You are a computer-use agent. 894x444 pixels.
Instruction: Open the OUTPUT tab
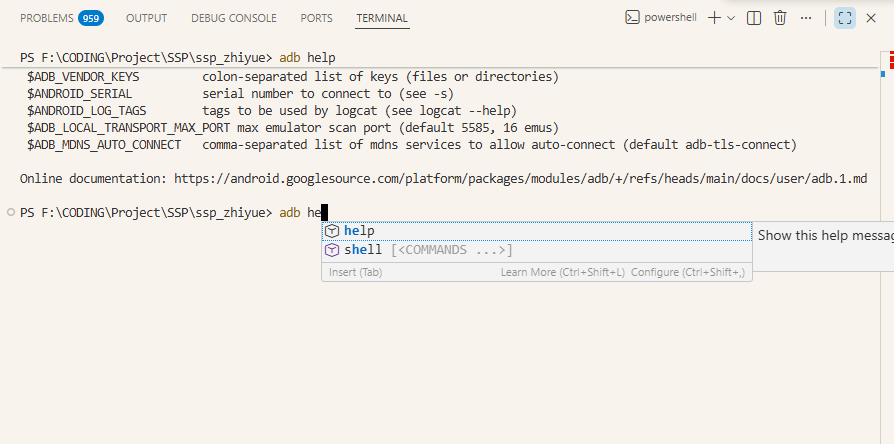[x=147, y=18]
